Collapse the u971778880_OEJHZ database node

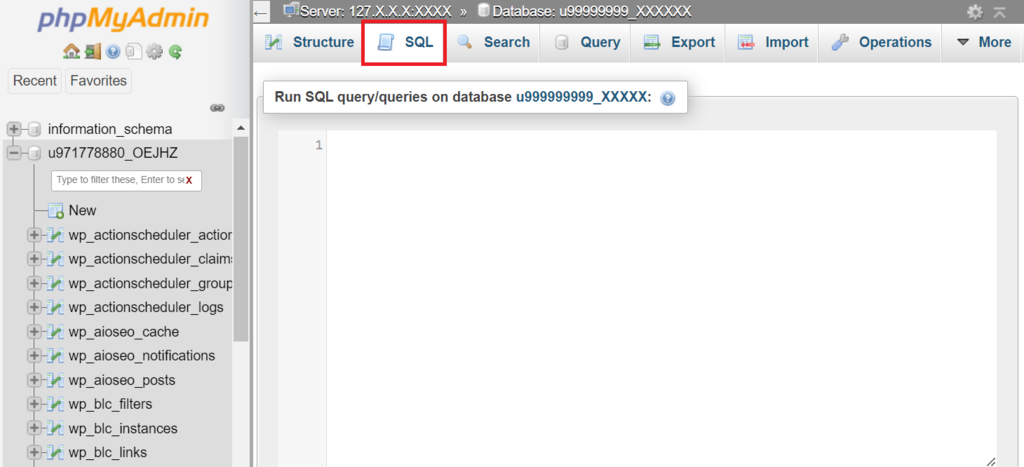click(x=14, y=153)
